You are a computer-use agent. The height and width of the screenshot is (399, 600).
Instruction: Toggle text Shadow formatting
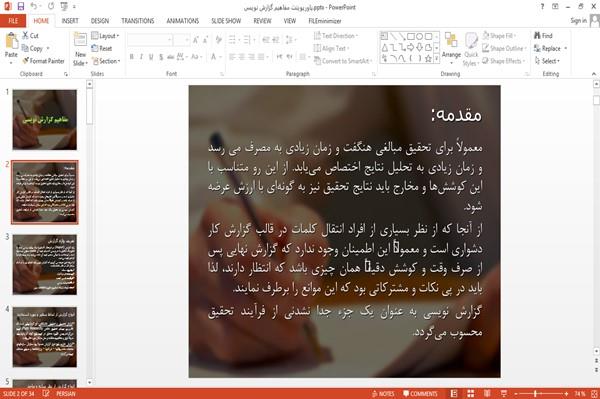coord(161,57)
